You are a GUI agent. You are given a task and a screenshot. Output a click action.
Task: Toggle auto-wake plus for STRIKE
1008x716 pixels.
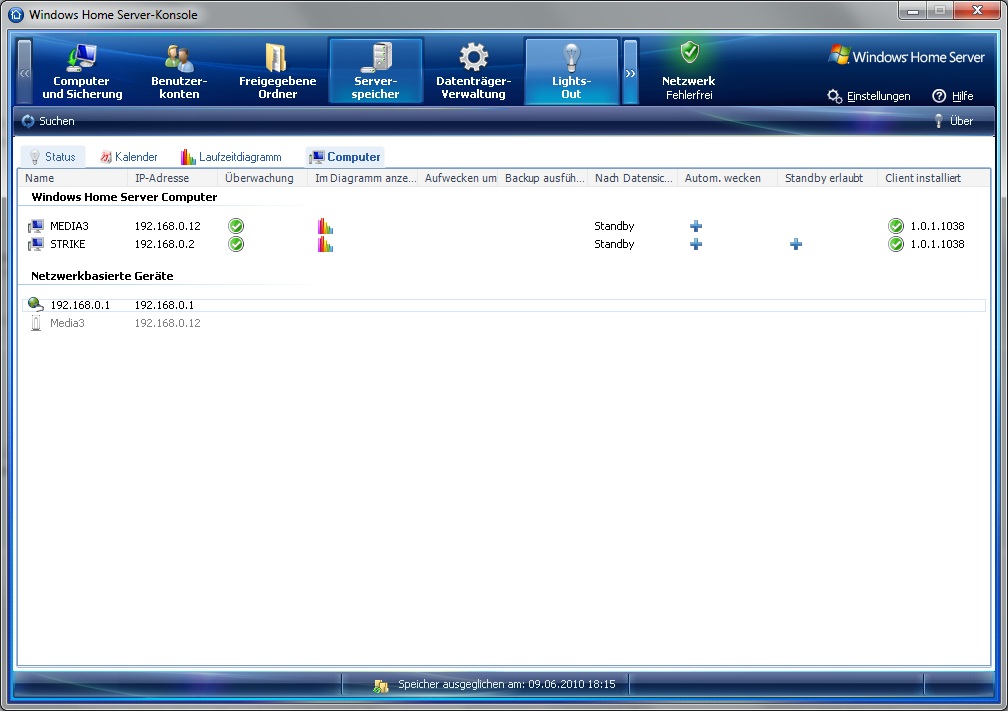tap(696, 244)
